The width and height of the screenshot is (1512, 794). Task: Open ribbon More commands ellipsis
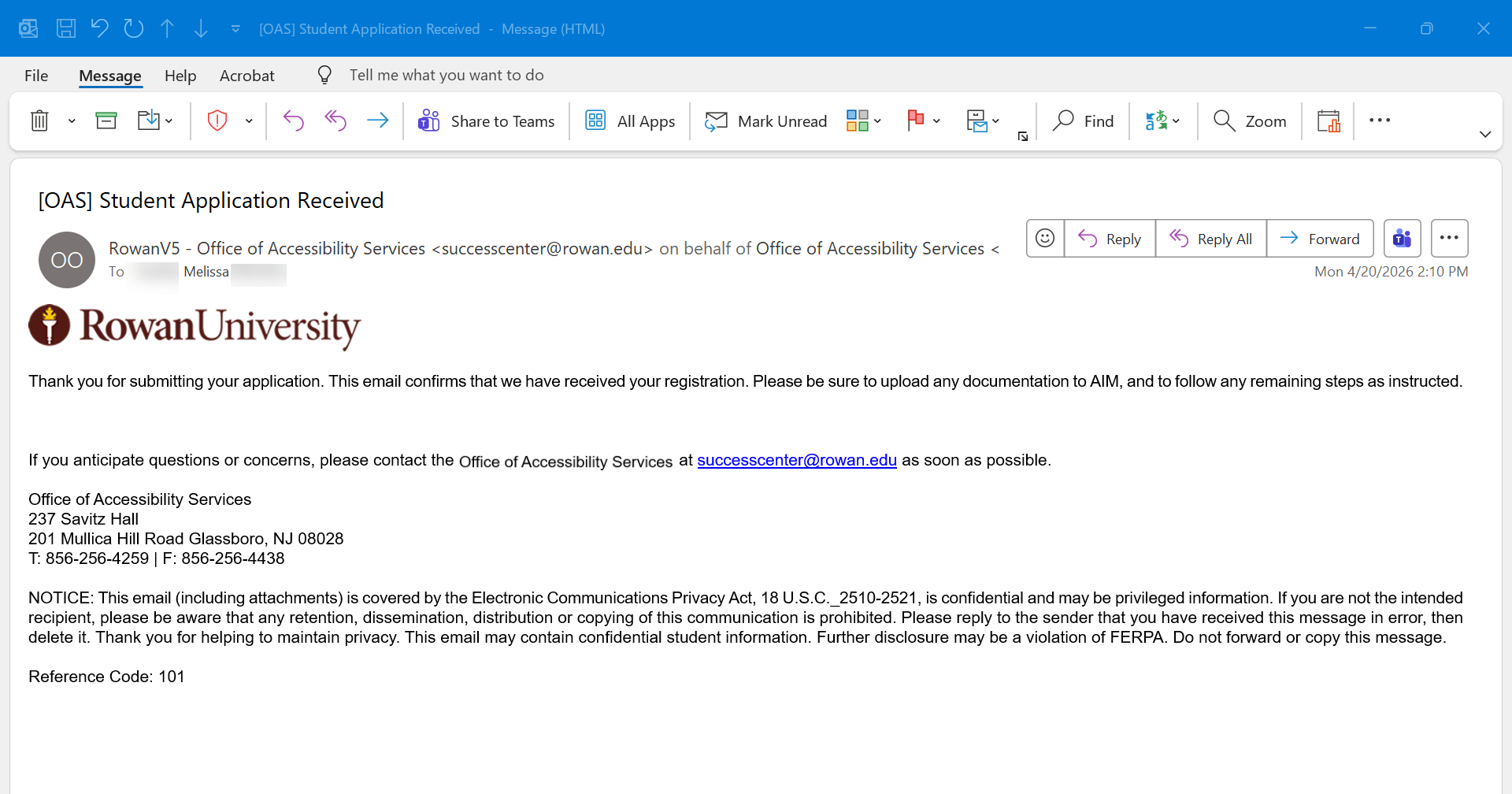click(1380, 121)
